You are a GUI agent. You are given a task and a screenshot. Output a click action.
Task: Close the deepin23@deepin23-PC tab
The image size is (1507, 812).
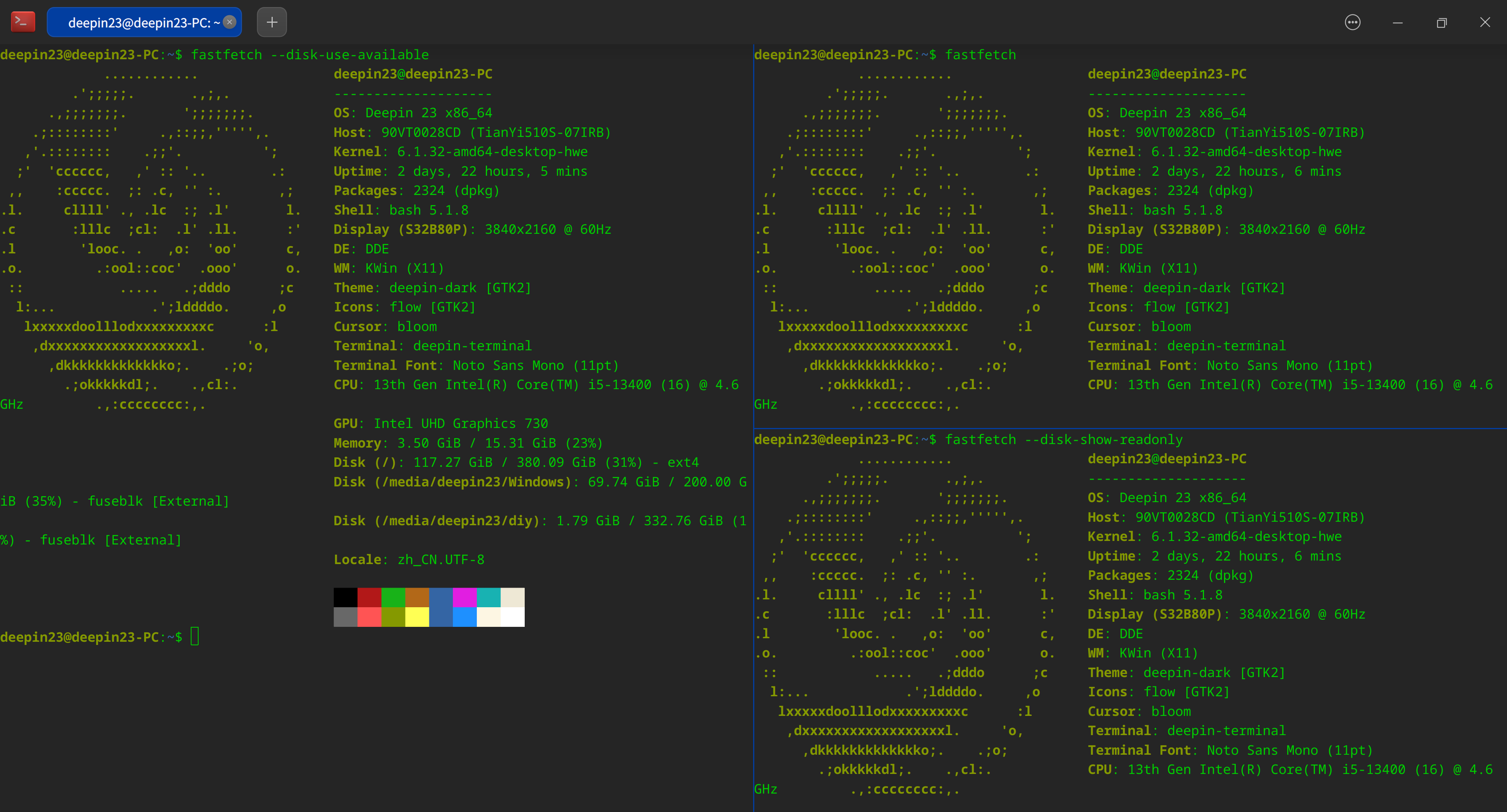pyautogui.click(x=229, y=22)
